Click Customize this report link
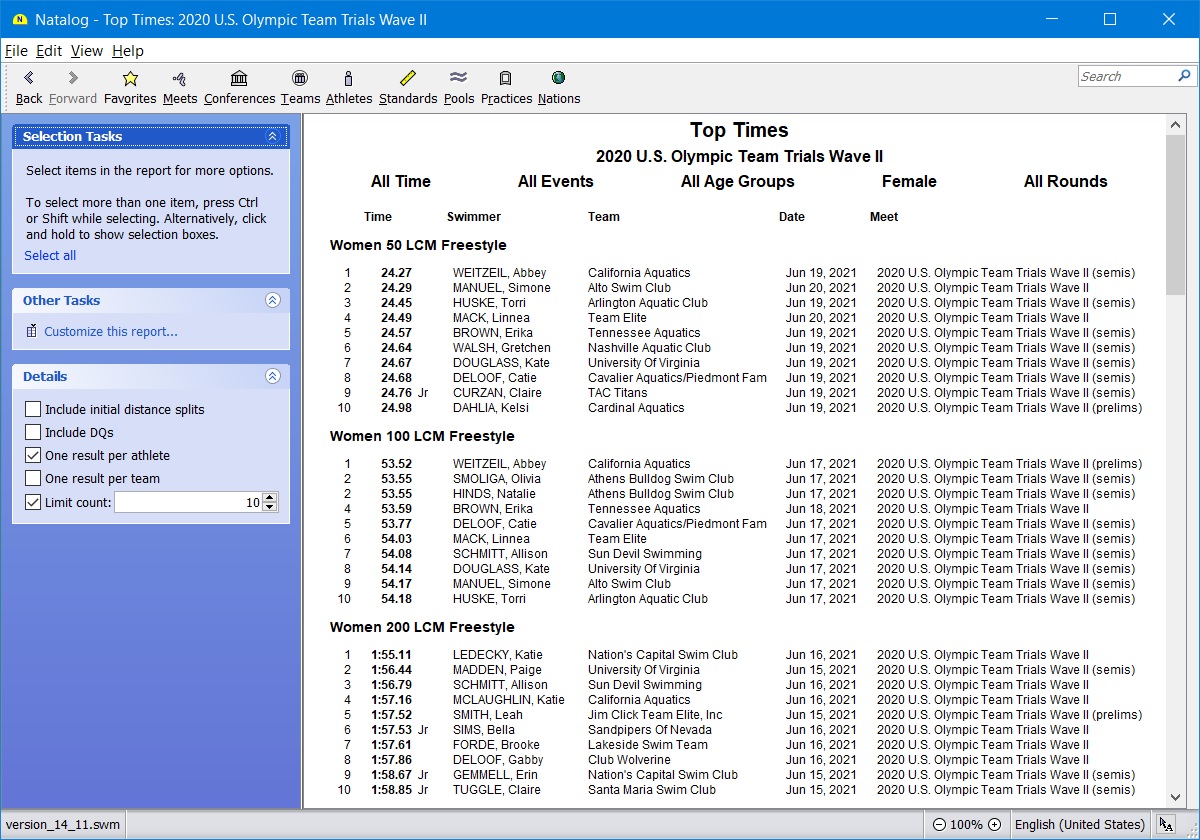The height and width of the screenshot is (840, 1200). 110,332
